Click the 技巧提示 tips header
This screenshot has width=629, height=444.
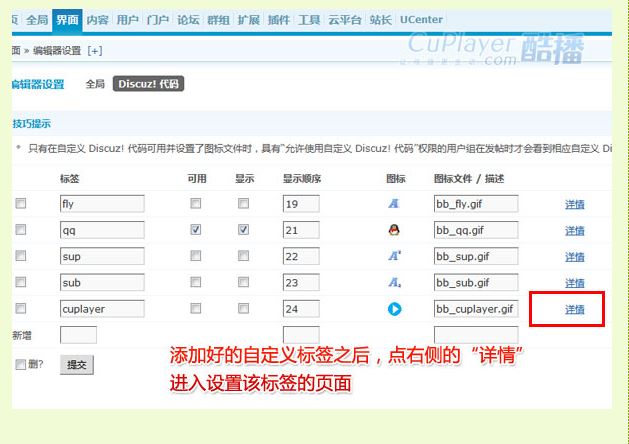click(x=31, y=124)
